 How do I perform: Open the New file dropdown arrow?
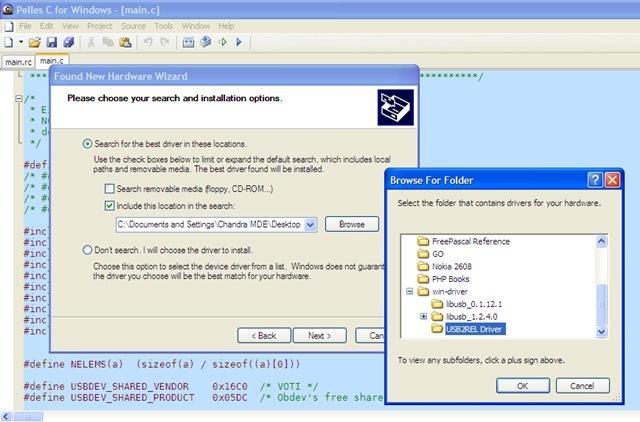coord(20,42)
